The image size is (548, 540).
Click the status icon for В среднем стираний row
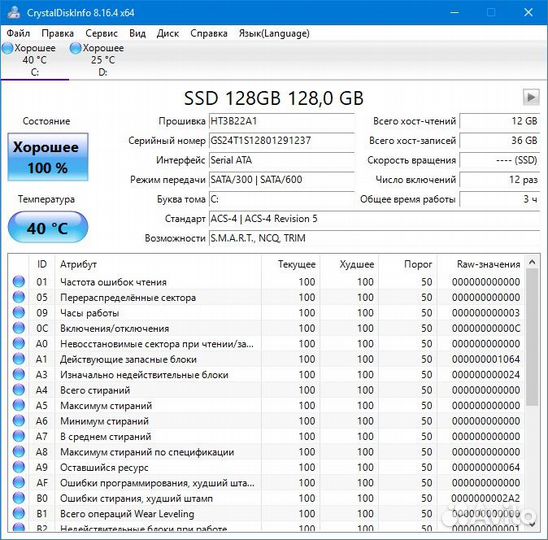[19, 436]
